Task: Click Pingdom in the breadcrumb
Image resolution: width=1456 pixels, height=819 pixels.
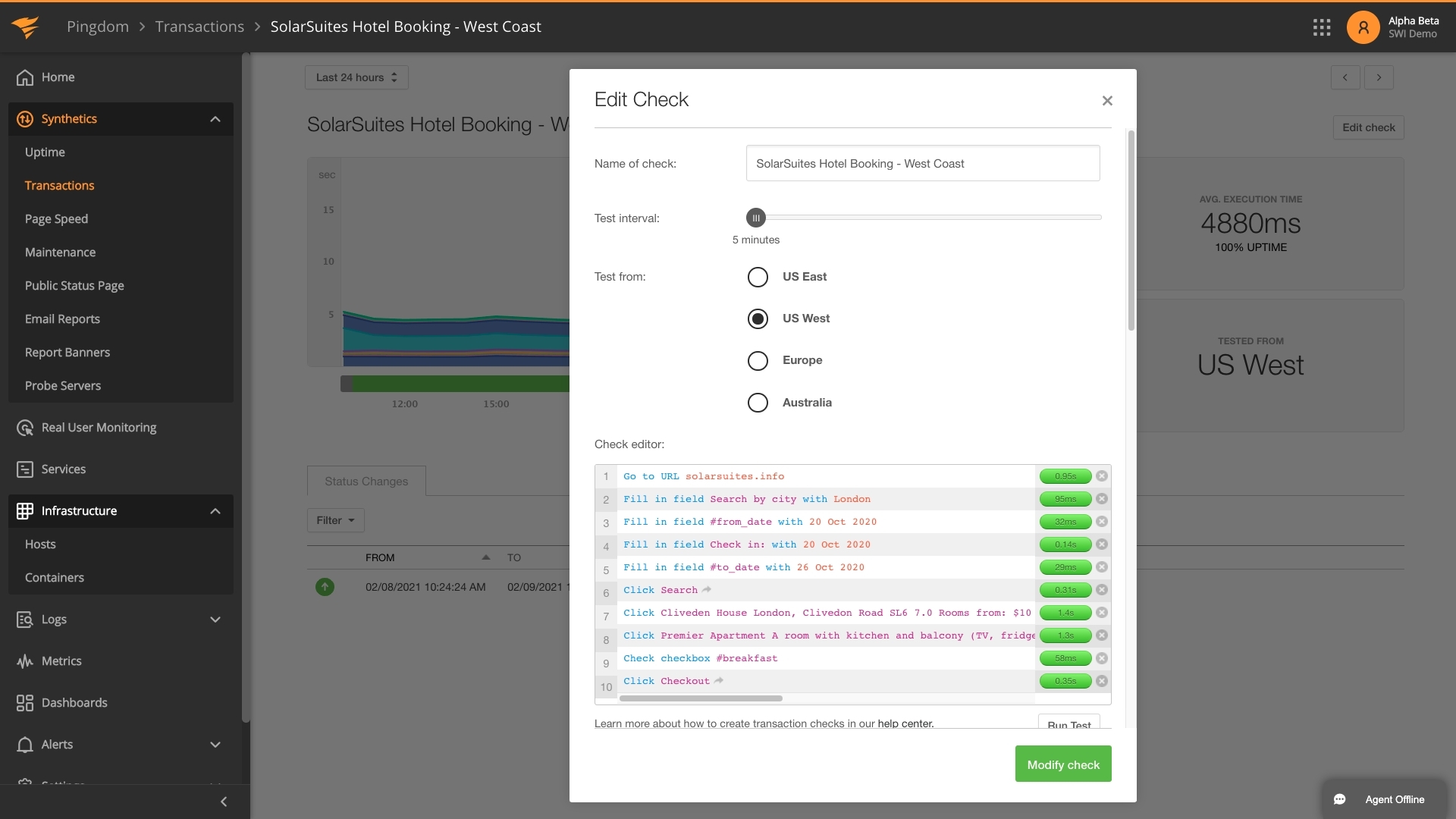Action: tap(98, 27)
